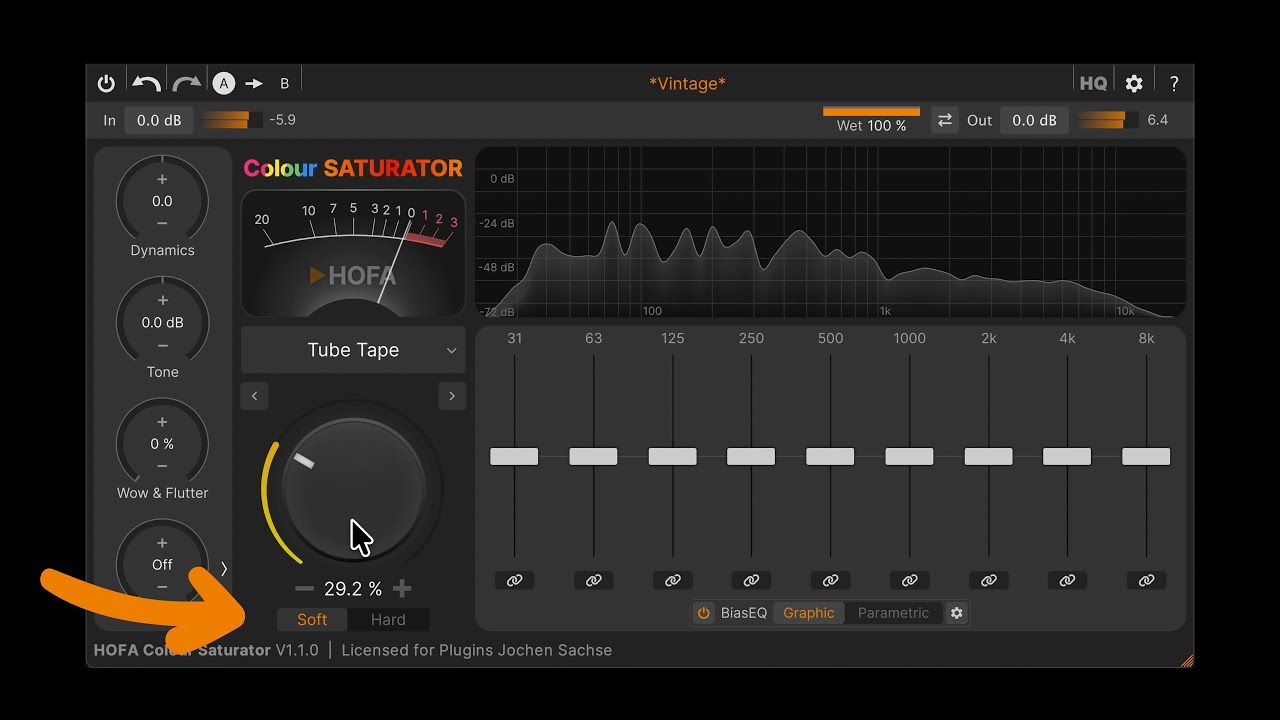Click the 8k EQ fader handle
Image resolution: width=1280 pixels, height=720 pixels.
(x=1146, y=456)
